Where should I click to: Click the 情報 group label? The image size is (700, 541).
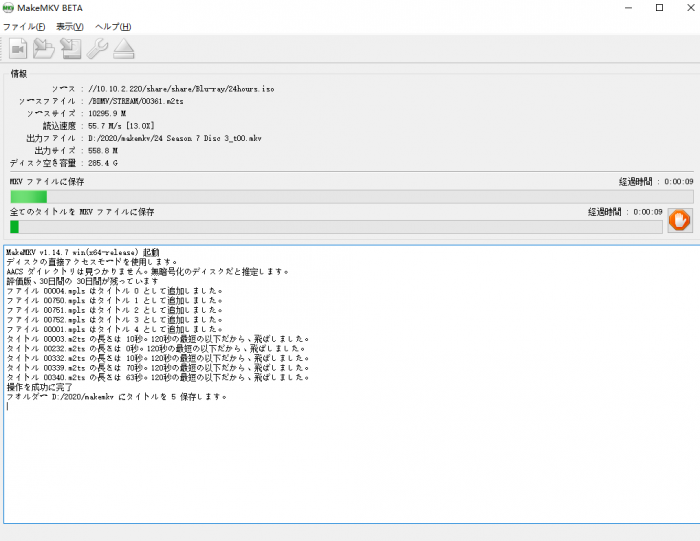point(19,74)
